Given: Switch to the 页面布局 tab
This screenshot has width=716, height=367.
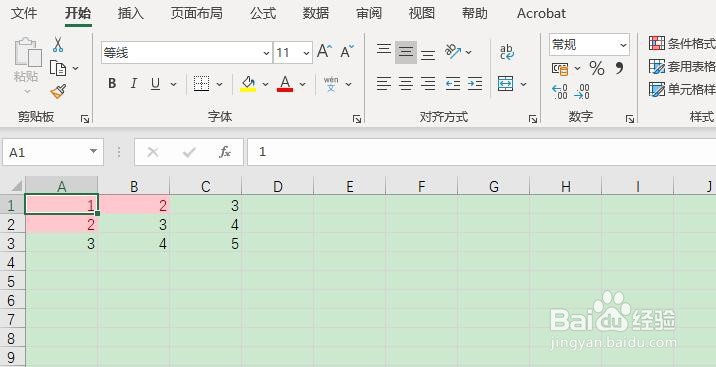Looking at the screenshot, I should [x=196, y=13].
